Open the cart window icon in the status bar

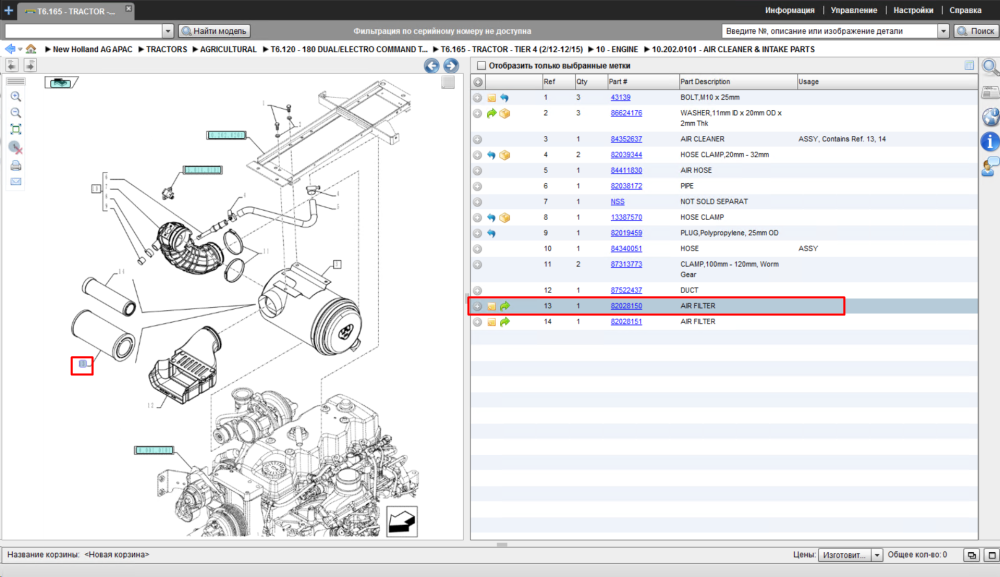pos(971,555)
